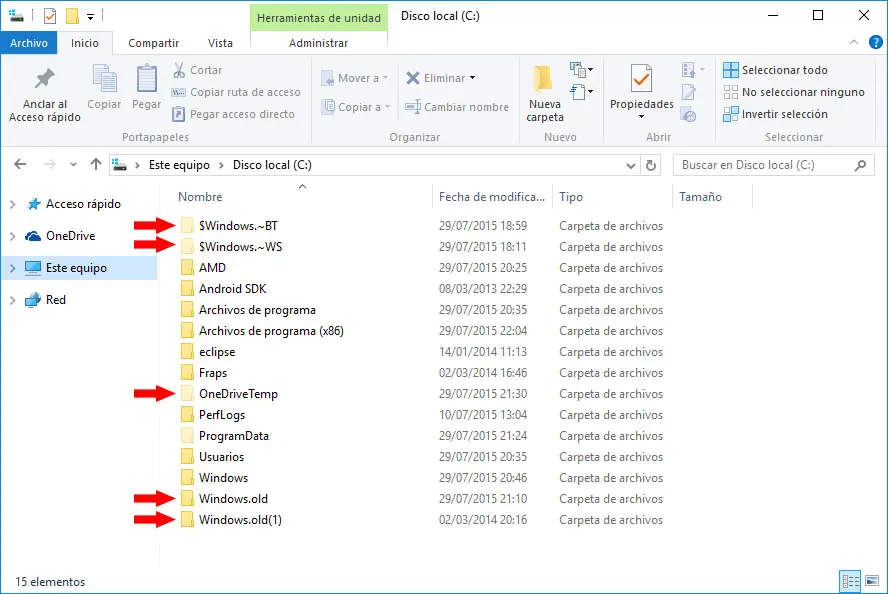
Task: Switch to large icons view in the status bar
Action: point(872,581)
